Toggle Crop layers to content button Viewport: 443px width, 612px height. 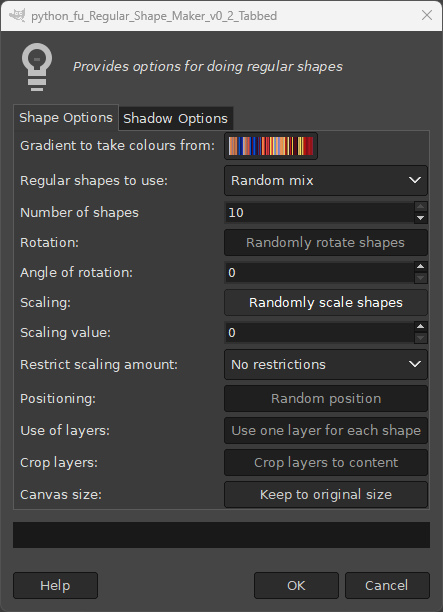click(326, 463)
